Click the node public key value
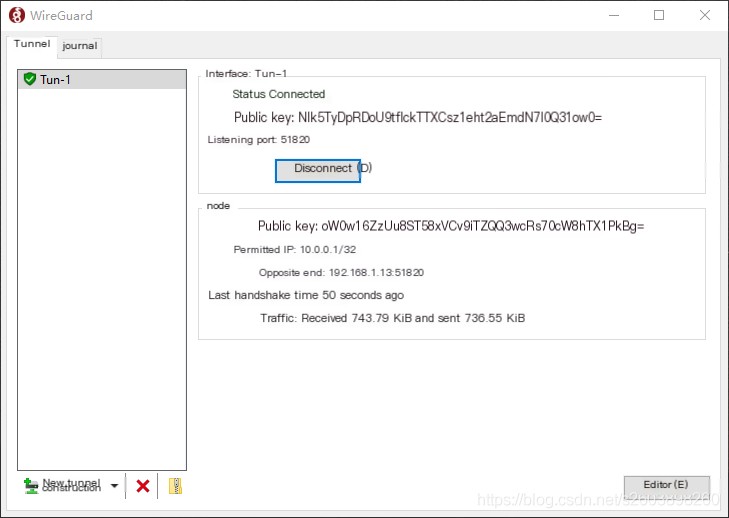Viewport: 729px width, 518px height. (x=483, y=226)
